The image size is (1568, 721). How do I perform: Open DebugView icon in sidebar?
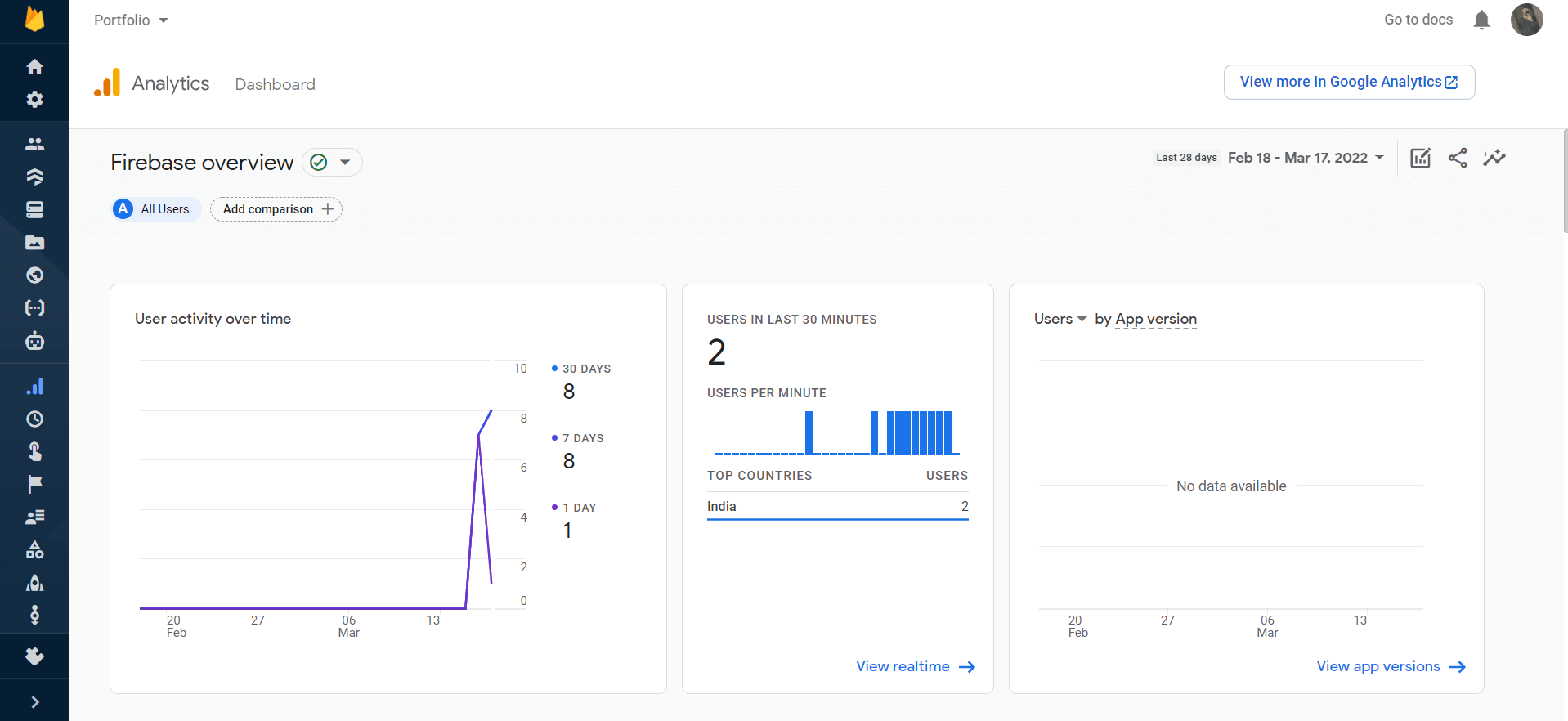point(34,615)
